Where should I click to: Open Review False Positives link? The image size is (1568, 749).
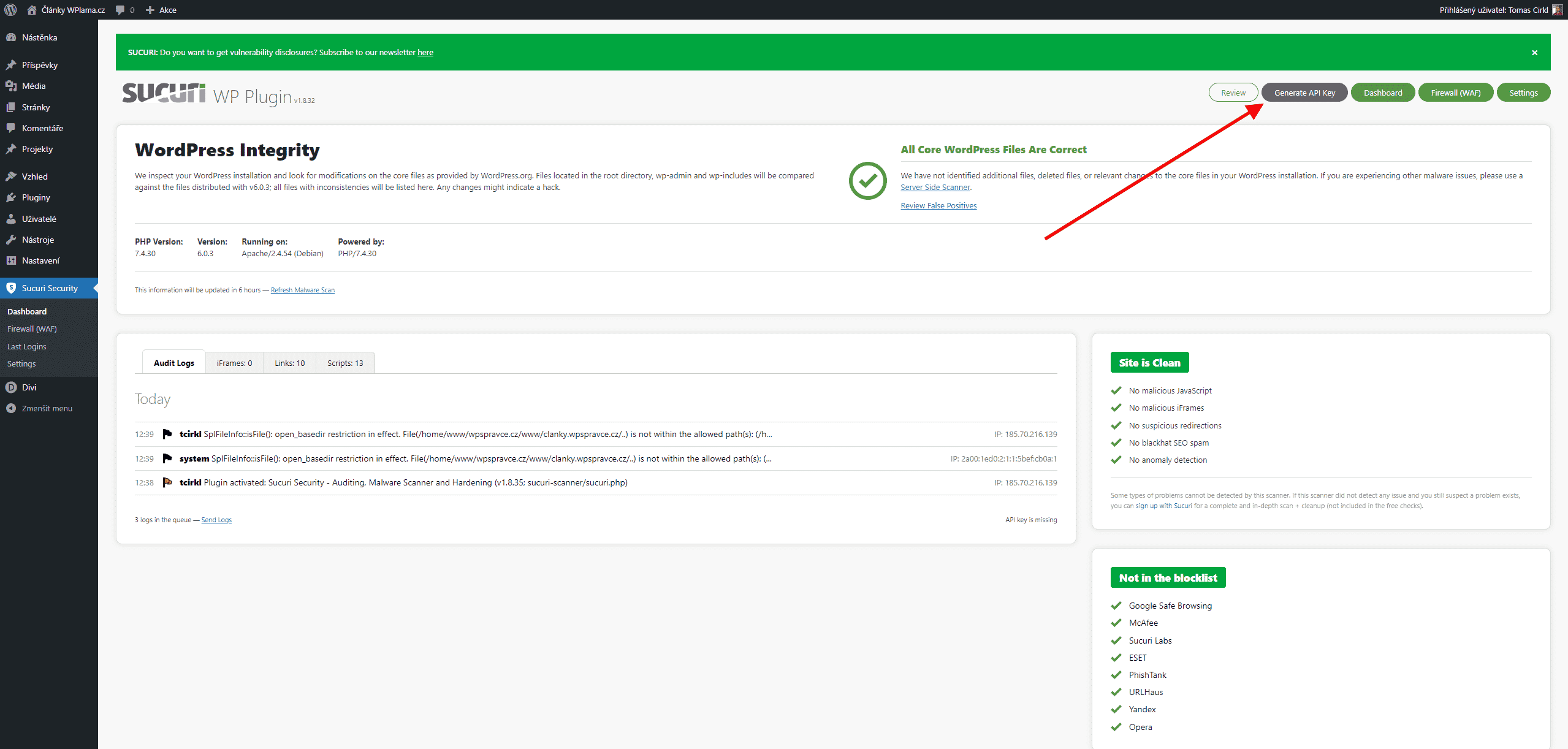pos(938,206)
